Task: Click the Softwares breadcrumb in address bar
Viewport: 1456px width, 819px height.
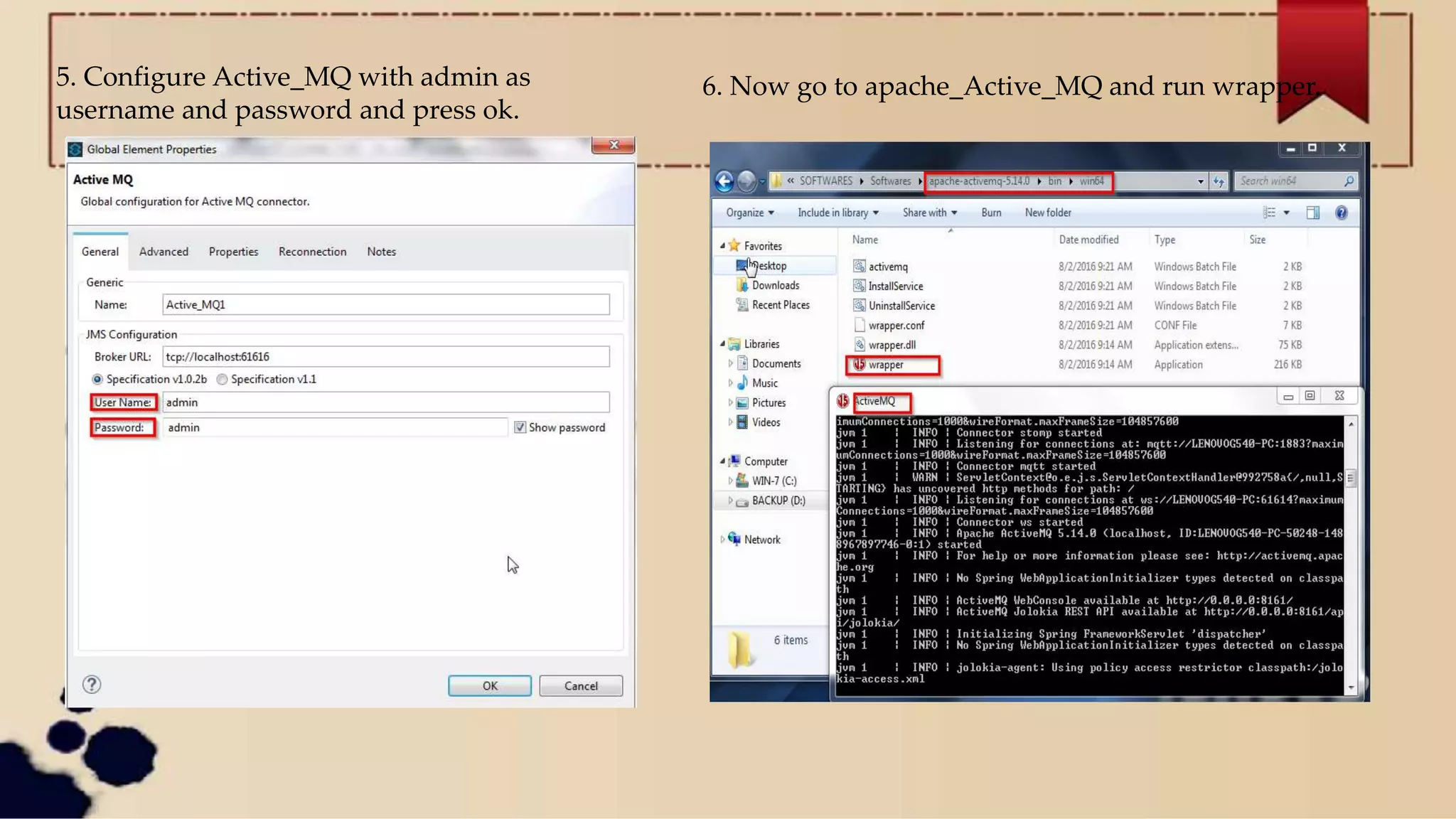Action: point(890,181)
